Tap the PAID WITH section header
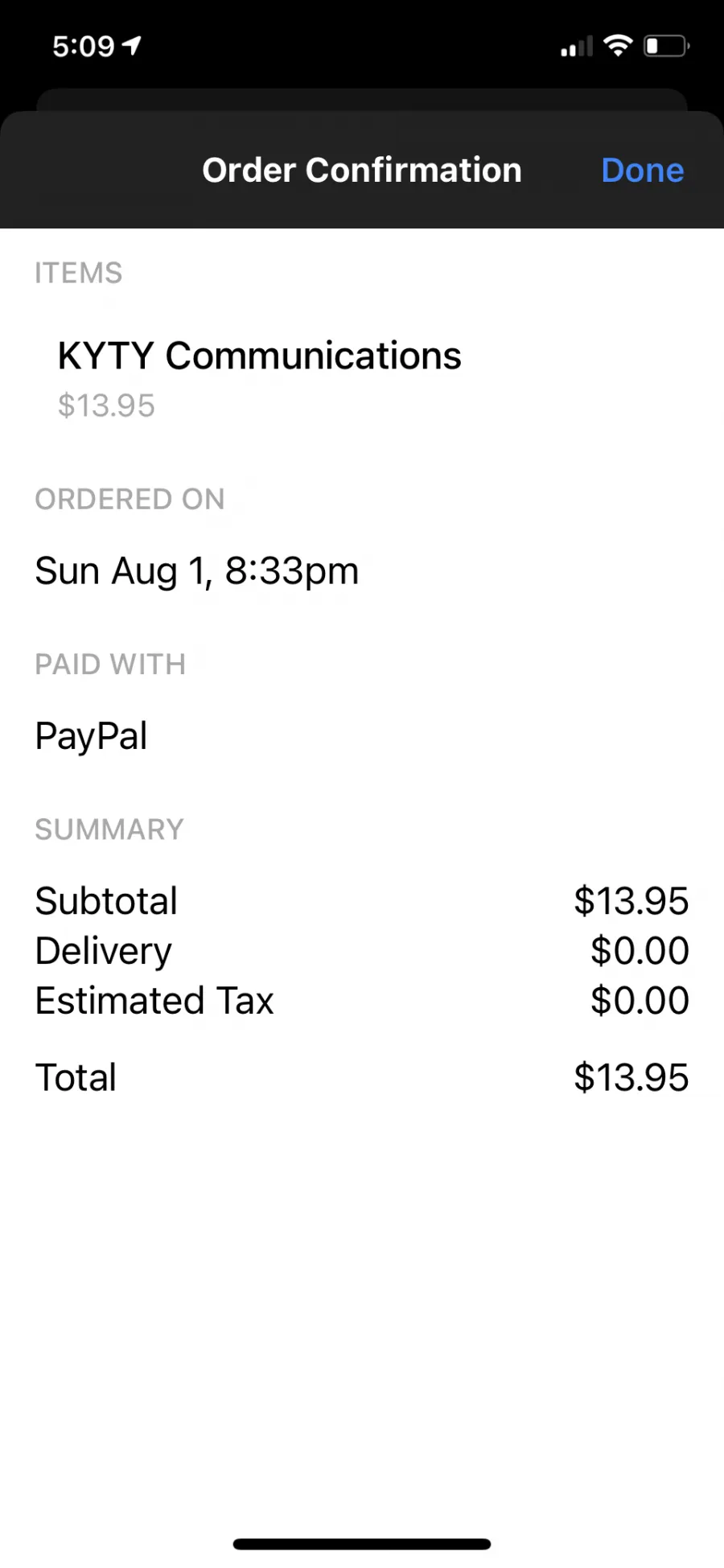Image resolution: width=724 pixels, height=1568 pixels. coord(110,665)
